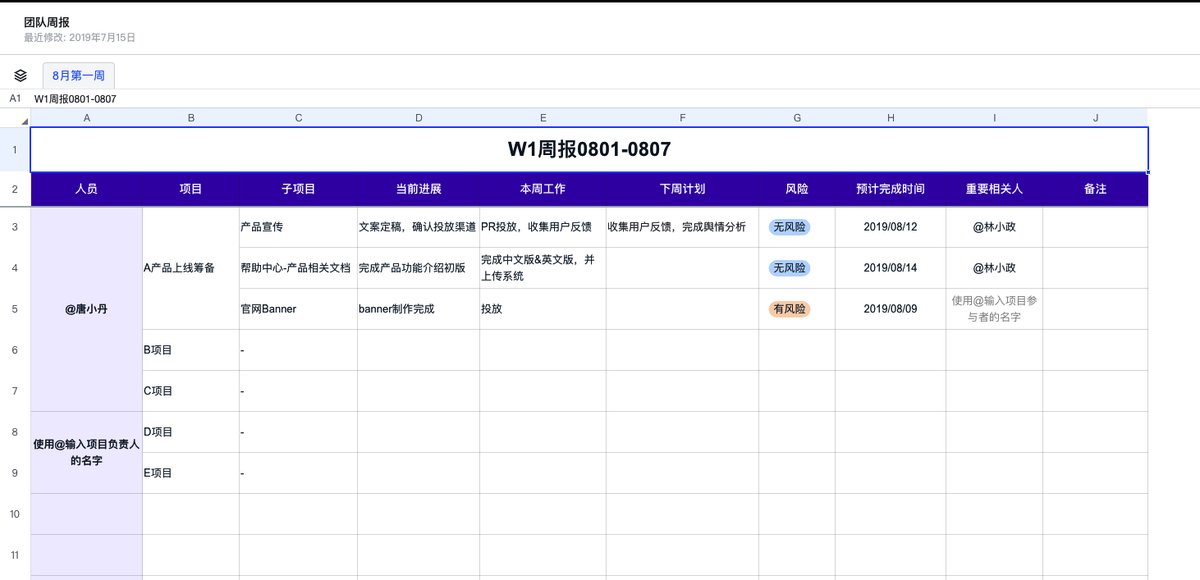1200x580 pixels.
Task: Click the 风险 header cell
Action: point(797,189)
